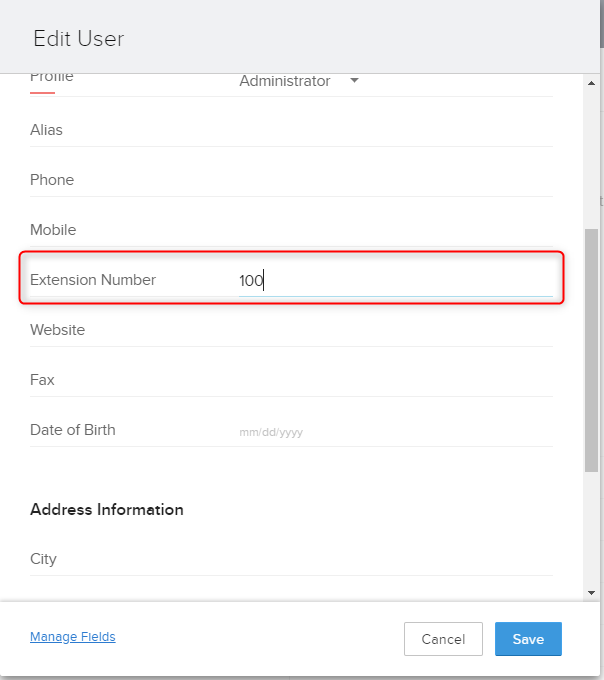Image resolution: width=604 pixels, height=680 pixels.
Task: Open the Profile dropdown arrow
Action: click(354, 81)
